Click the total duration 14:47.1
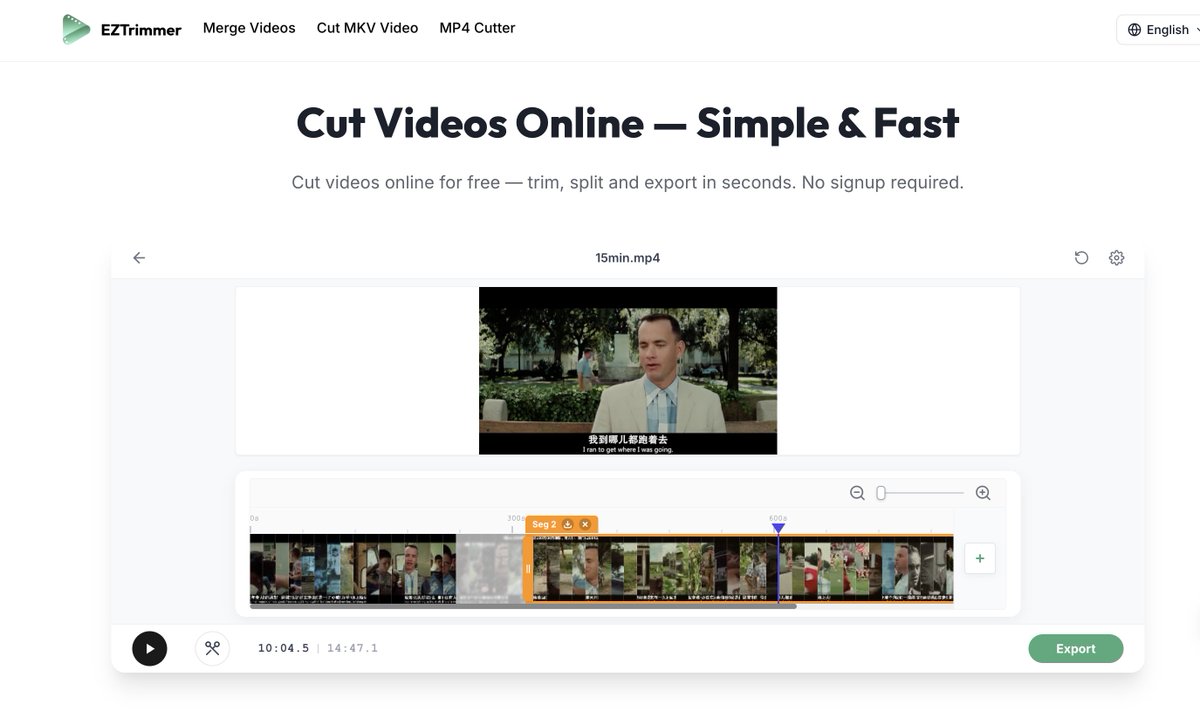The width and height of the screenshot is (1200, 718). click(353, 648)
